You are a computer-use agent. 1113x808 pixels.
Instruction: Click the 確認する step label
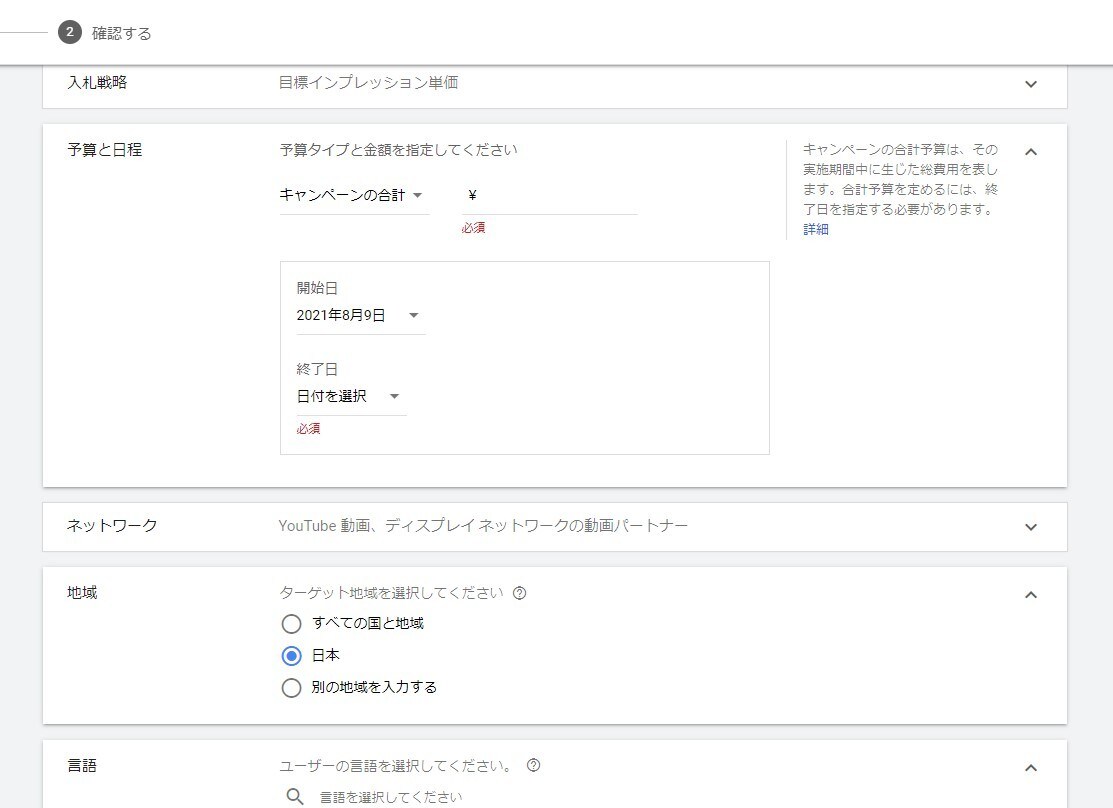[x=121, y=33]
